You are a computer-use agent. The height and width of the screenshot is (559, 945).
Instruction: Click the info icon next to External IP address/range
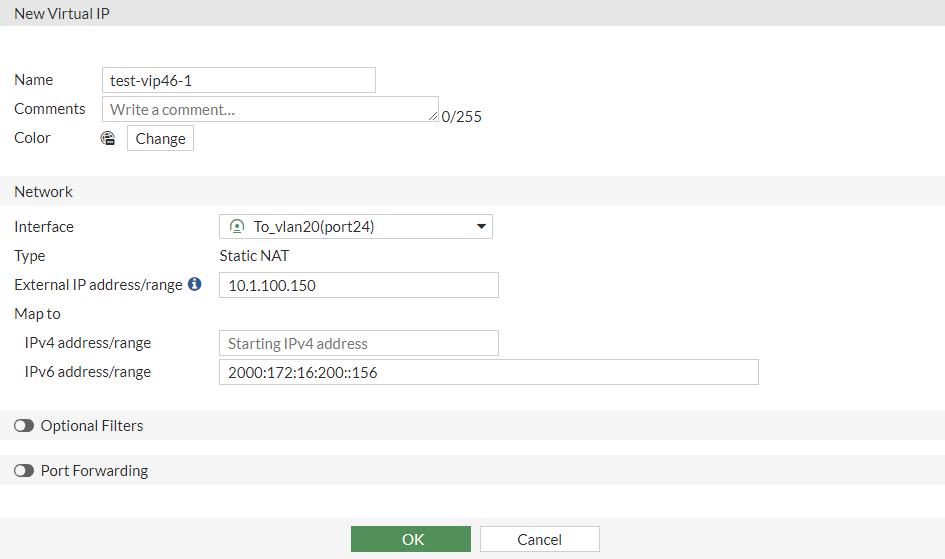(x=195, y=284)
